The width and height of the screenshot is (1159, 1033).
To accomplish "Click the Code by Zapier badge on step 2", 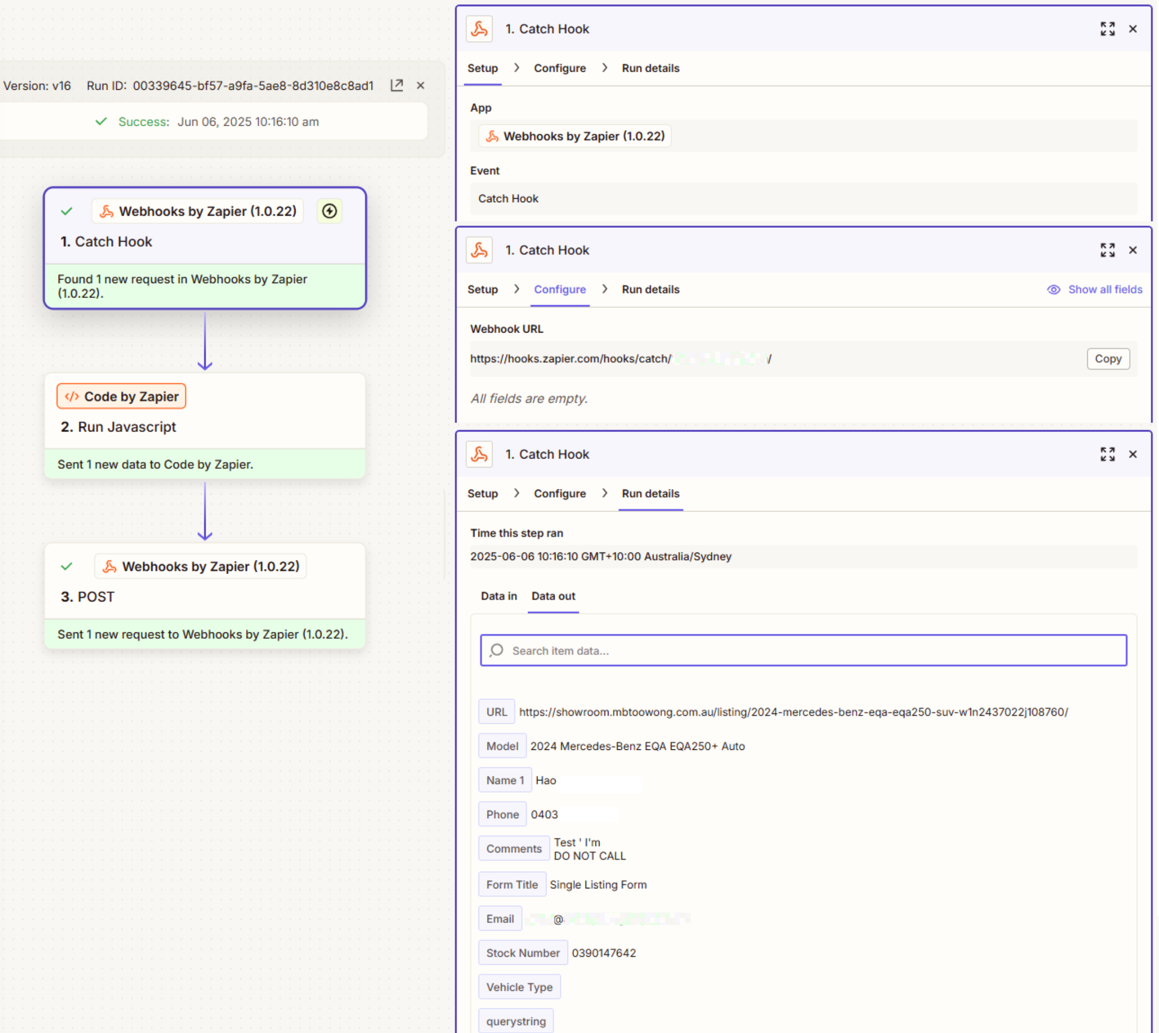I will pyautogui.click(x=121, y=397).
